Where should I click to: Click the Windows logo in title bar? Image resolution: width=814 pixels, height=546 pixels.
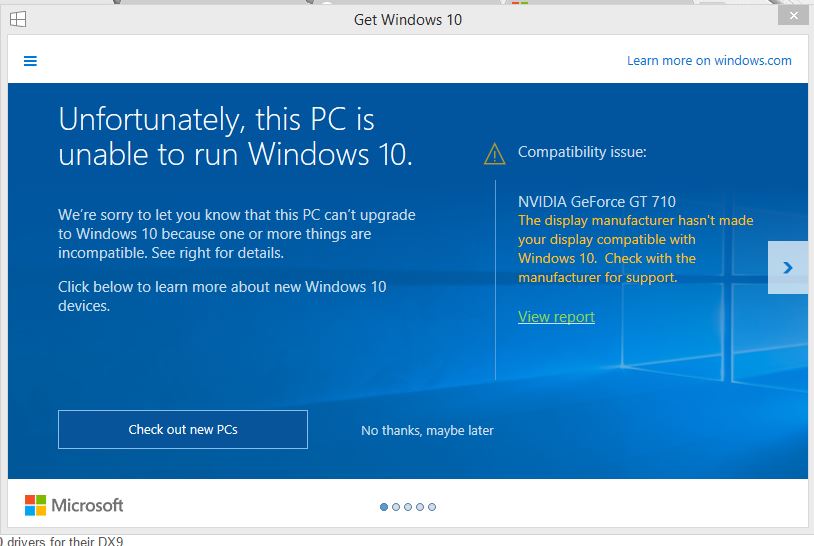pyautogui.click(x=18, y=19)
